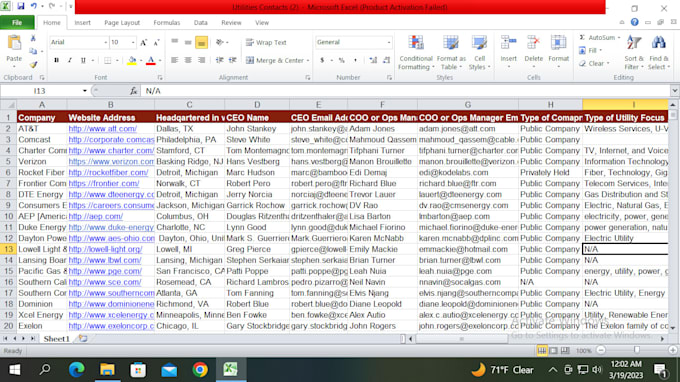Open the General number format dropdown
This screenshot has height=382, width=680.
[389, 42]
